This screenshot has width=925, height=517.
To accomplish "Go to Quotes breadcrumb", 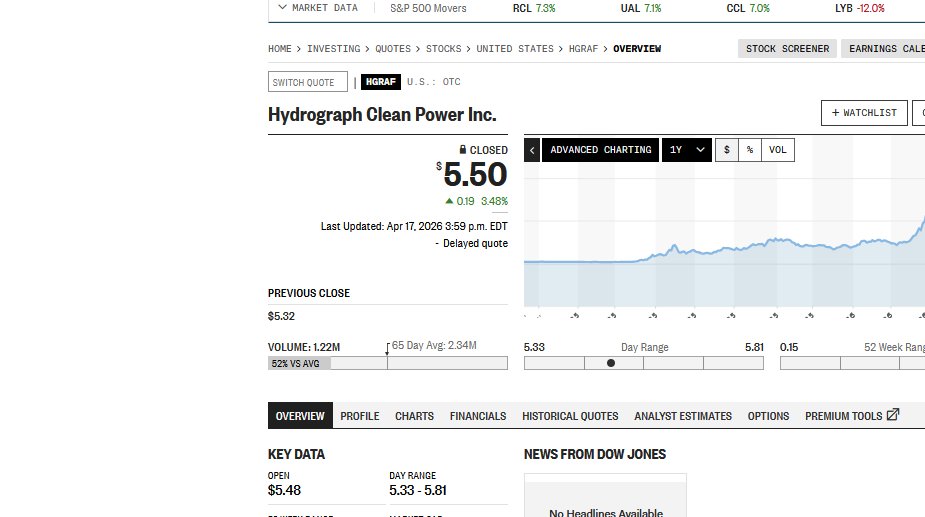I will tap(393, 48).
